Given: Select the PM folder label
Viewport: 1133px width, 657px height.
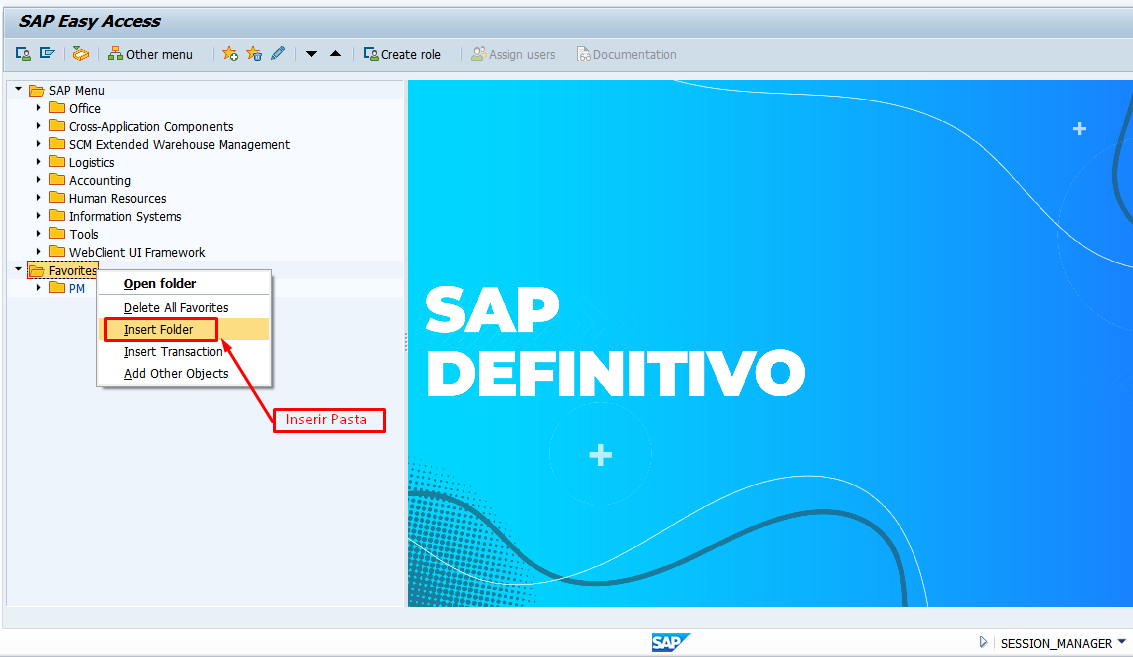Looking at the screenshot, I should [77, 288].
